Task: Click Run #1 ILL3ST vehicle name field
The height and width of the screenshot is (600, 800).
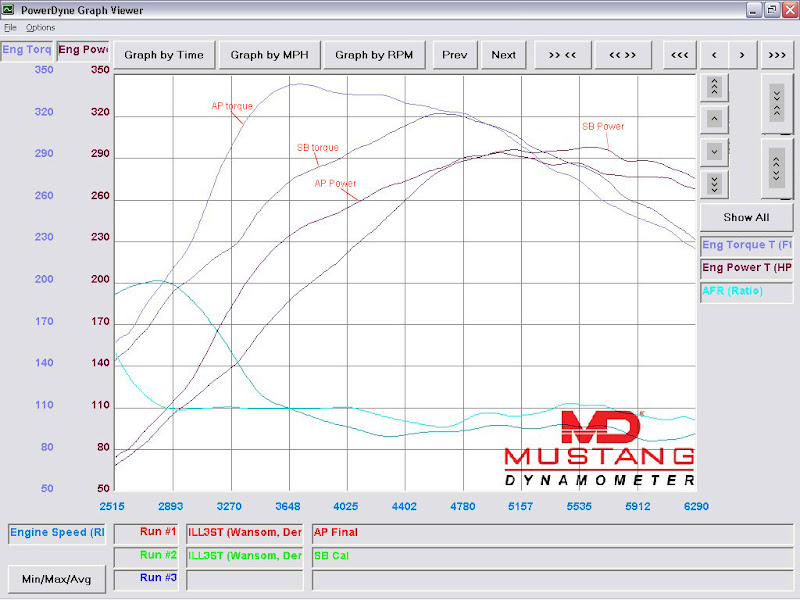Action: pos(245,533)
